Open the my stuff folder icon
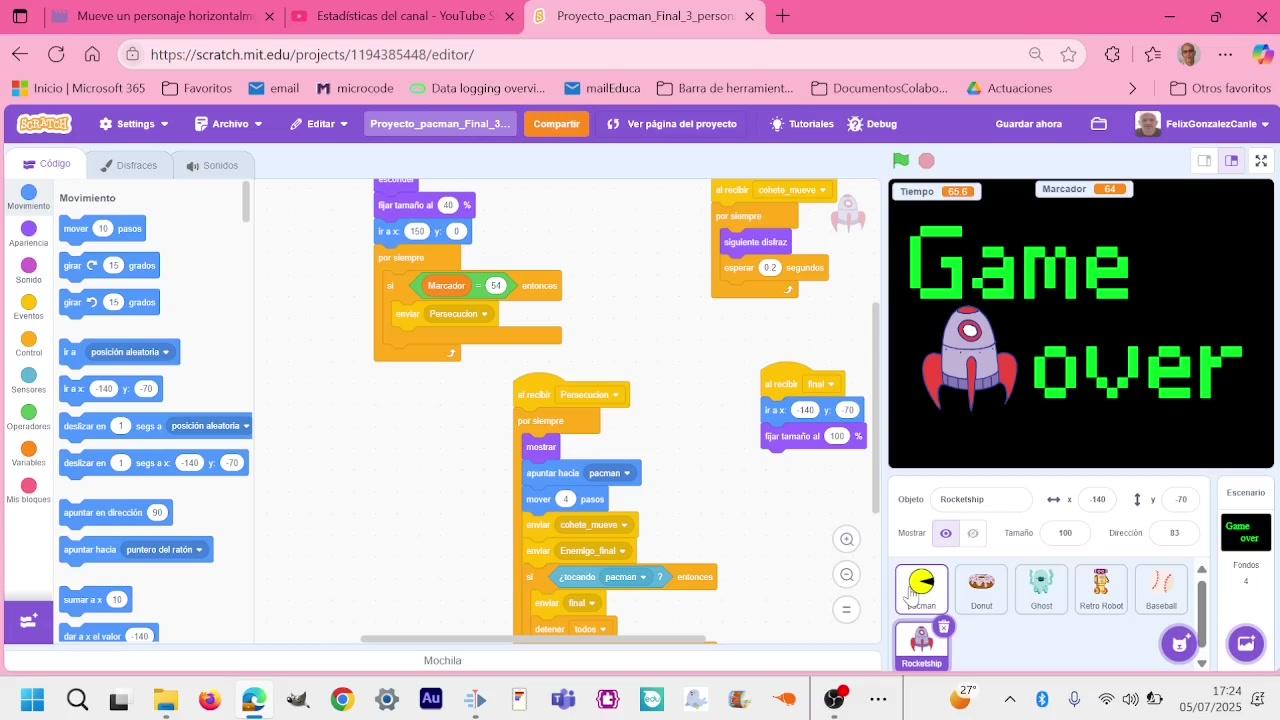 1099,124
